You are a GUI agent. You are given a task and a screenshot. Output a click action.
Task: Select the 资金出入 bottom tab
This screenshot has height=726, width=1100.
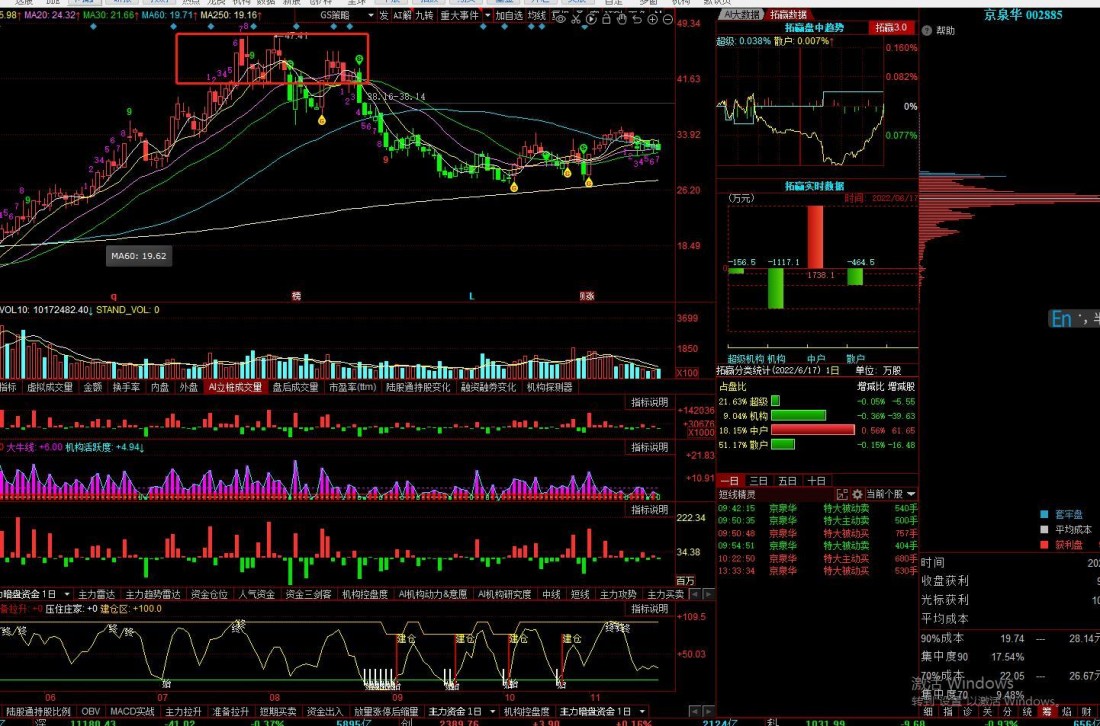pyautogui.click(x=325, y=711)
